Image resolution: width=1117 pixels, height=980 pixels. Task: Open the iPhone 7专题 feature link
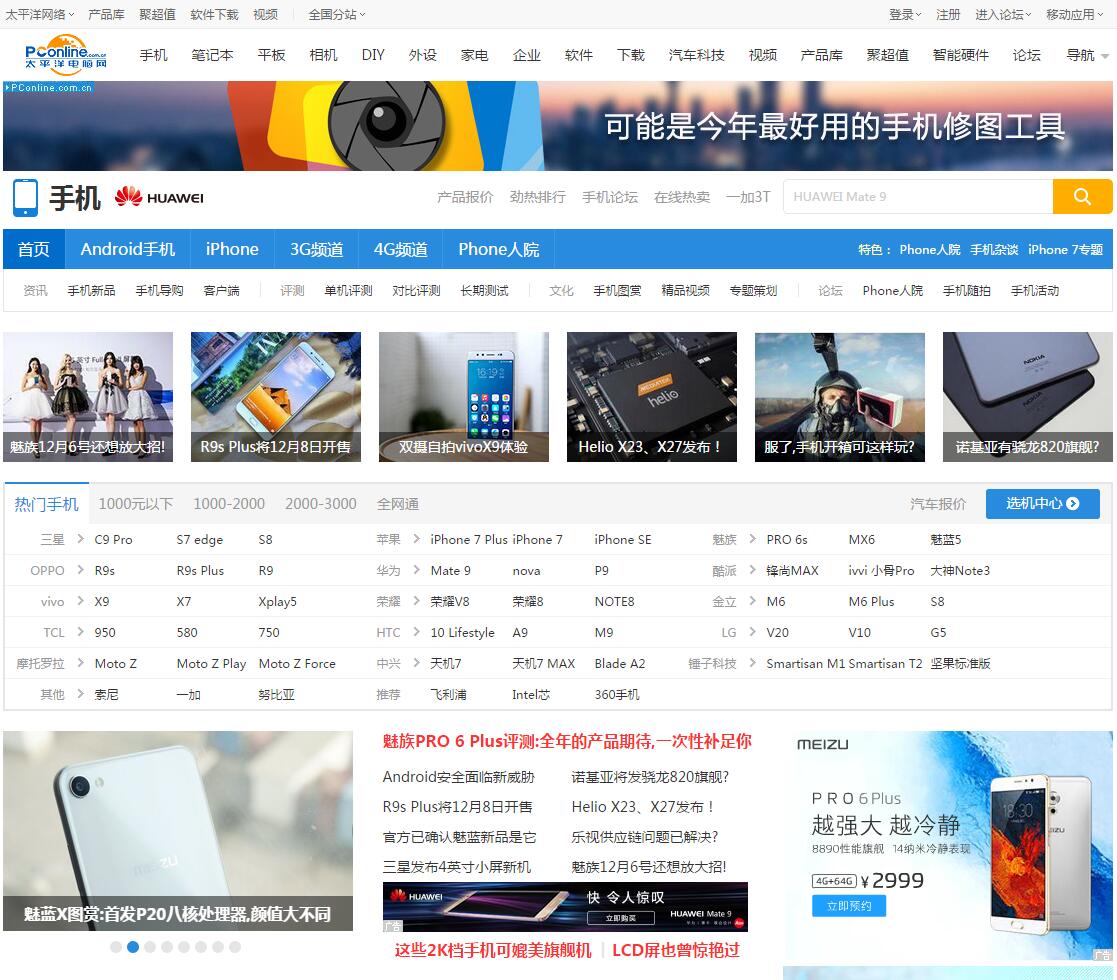(x=1065, y=249)
